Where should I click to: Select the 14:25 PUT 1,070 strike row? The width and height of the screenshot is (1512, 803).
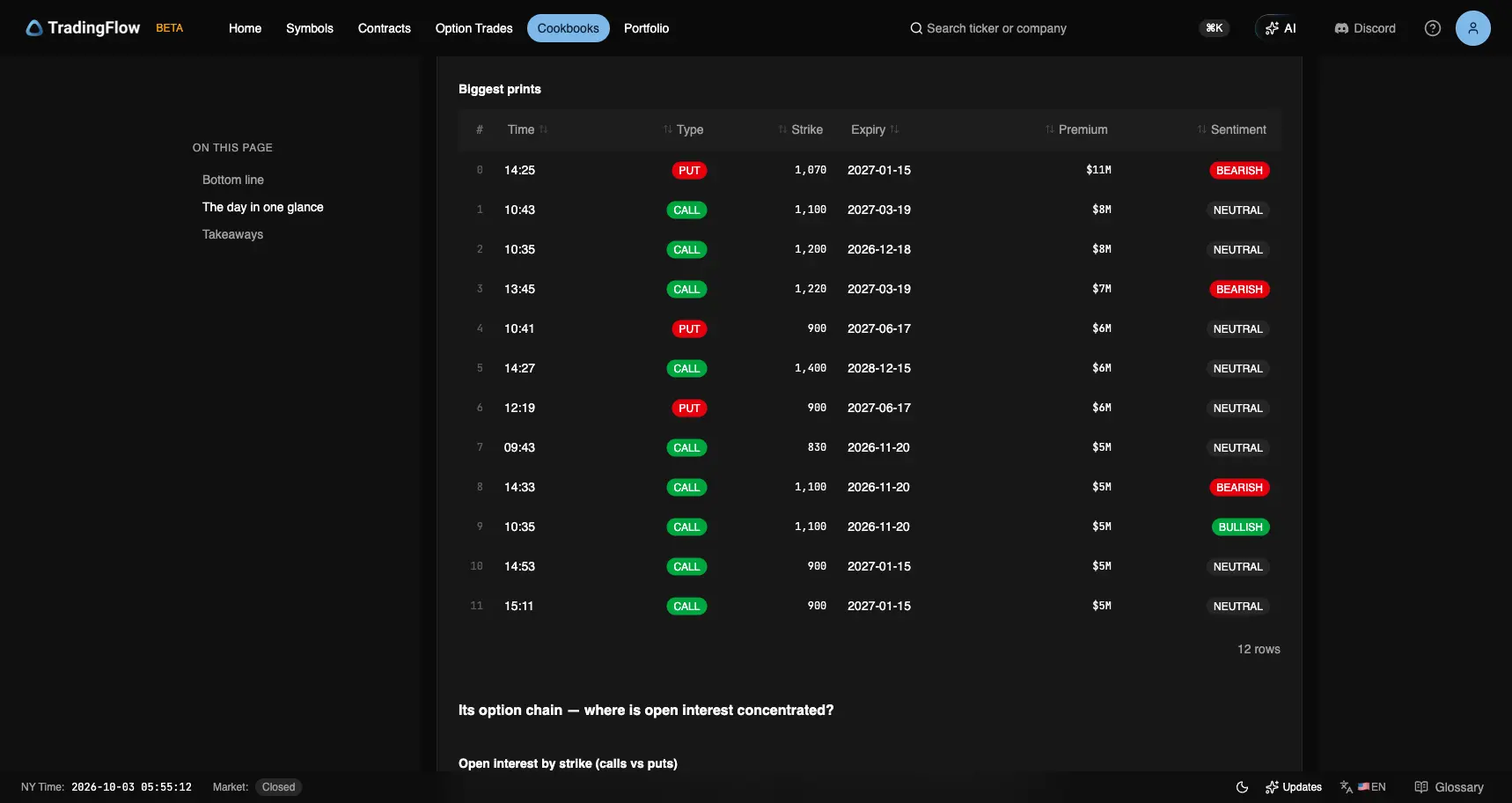[x=870, y=170]
